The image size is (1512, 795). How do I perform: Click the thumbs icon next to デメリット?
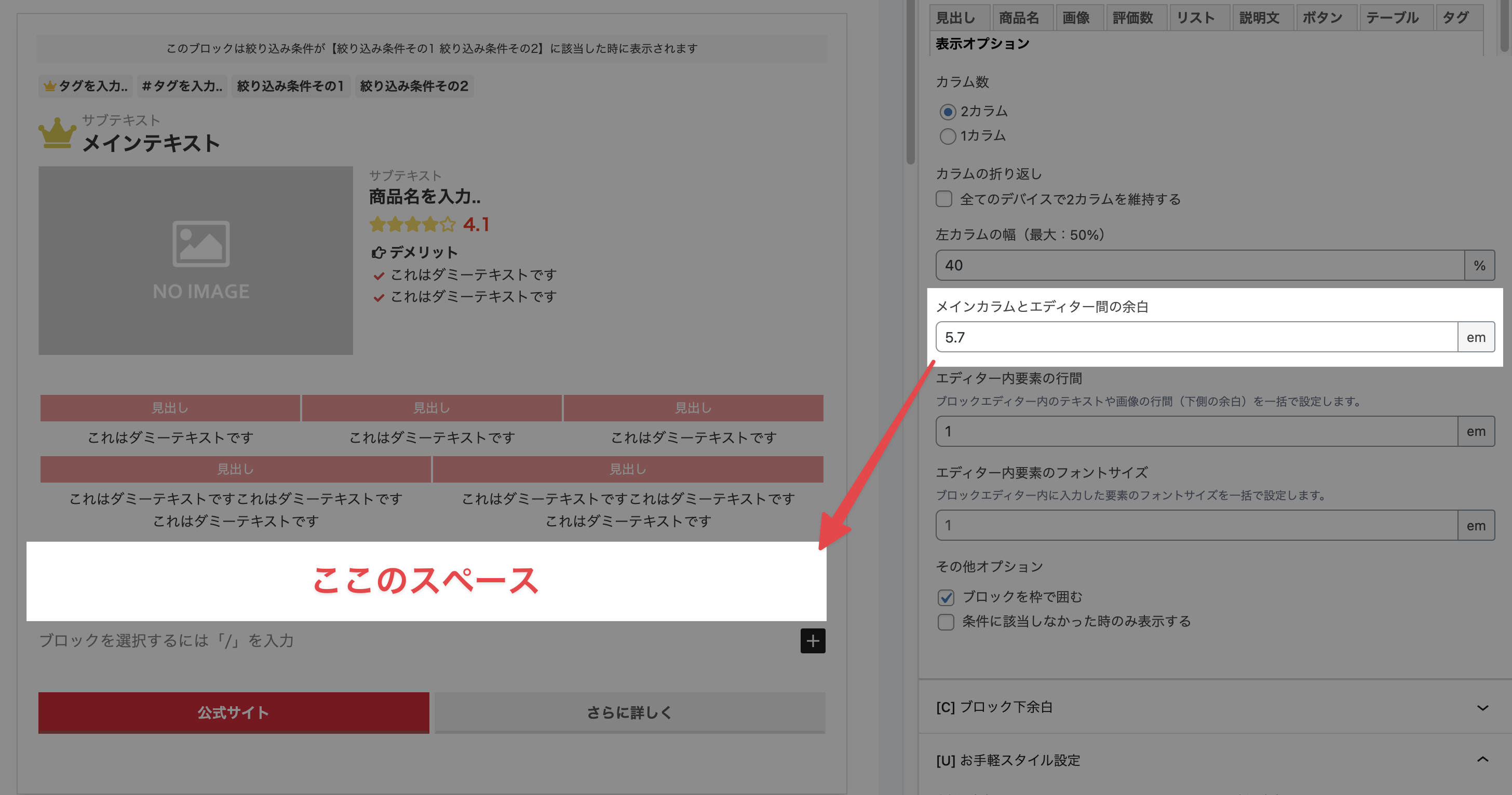(x=378, y=252)
